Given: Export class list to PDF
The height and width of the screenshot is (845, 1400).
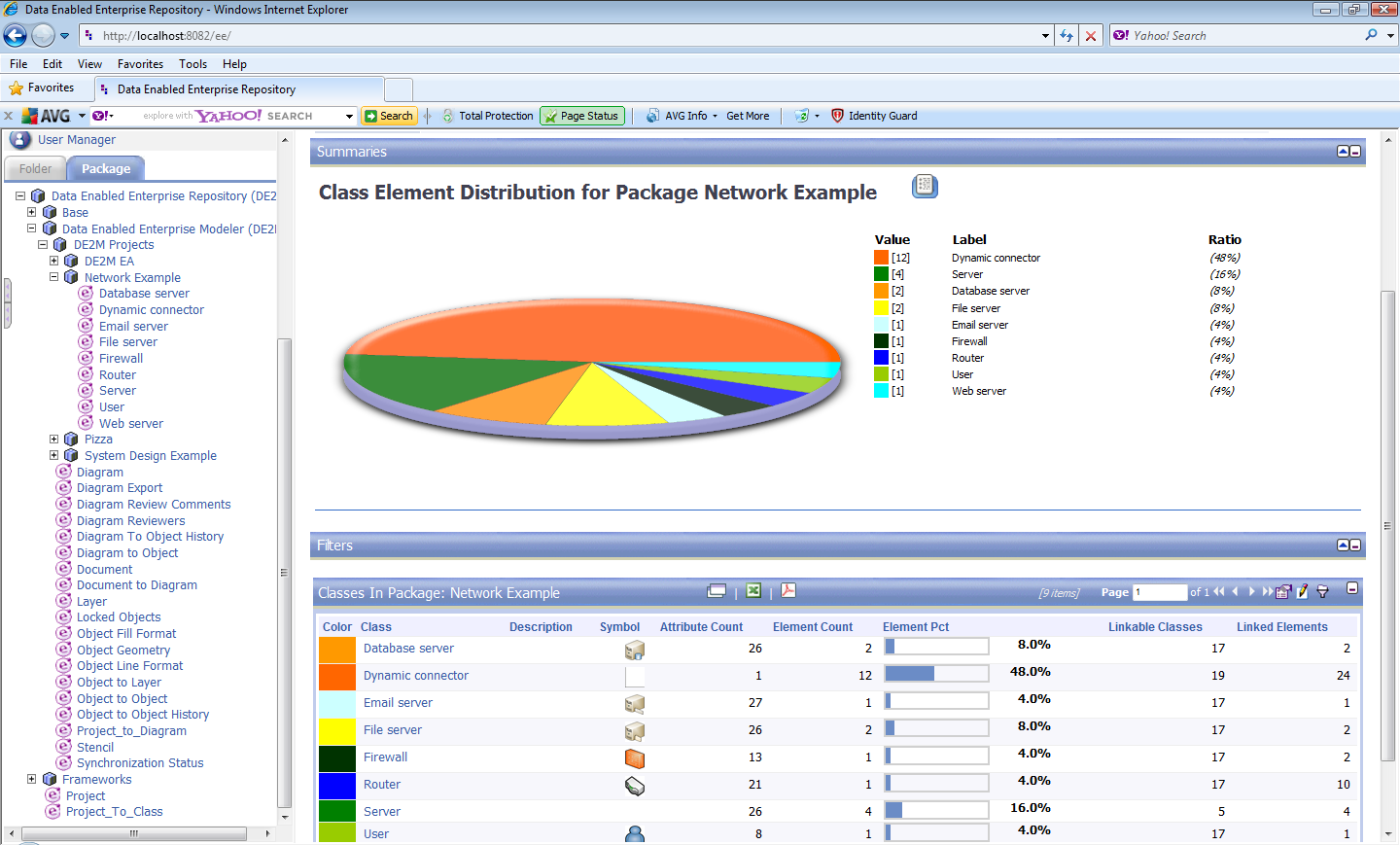Looking at the screenshot, I should click(788, 590).
